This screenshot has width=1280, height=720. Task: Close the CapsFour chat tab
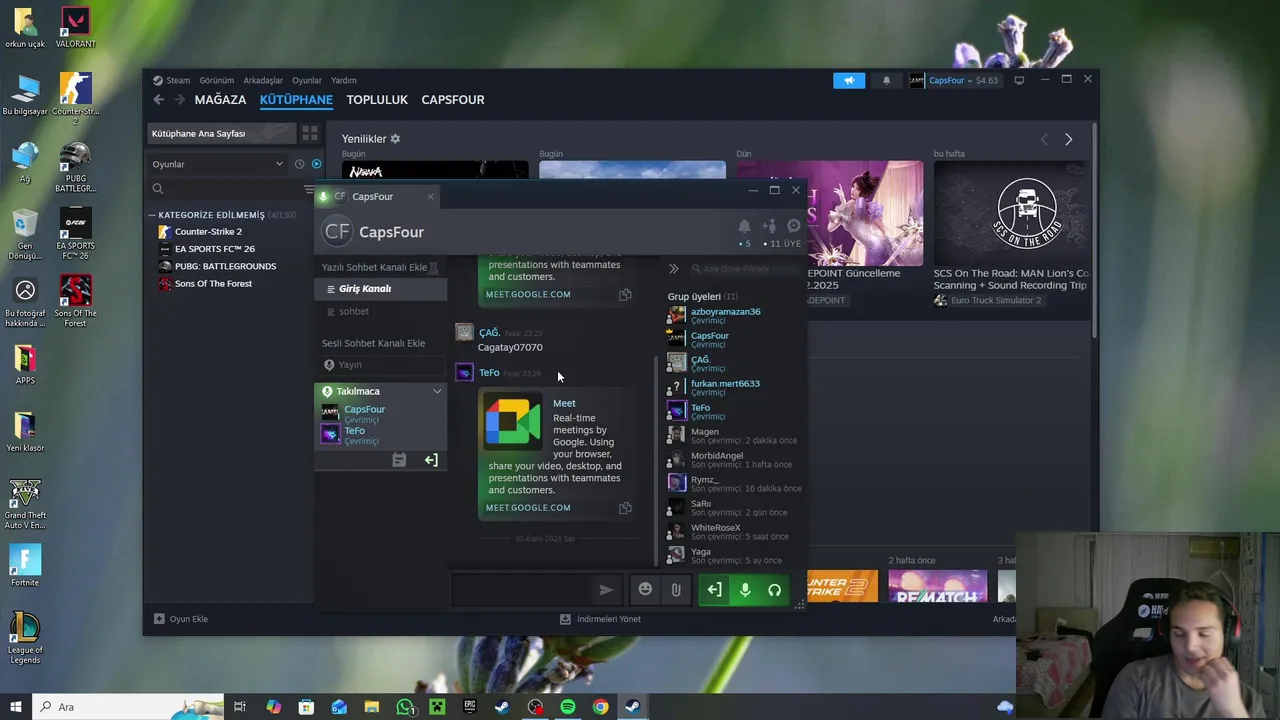(x=431, y=197)
